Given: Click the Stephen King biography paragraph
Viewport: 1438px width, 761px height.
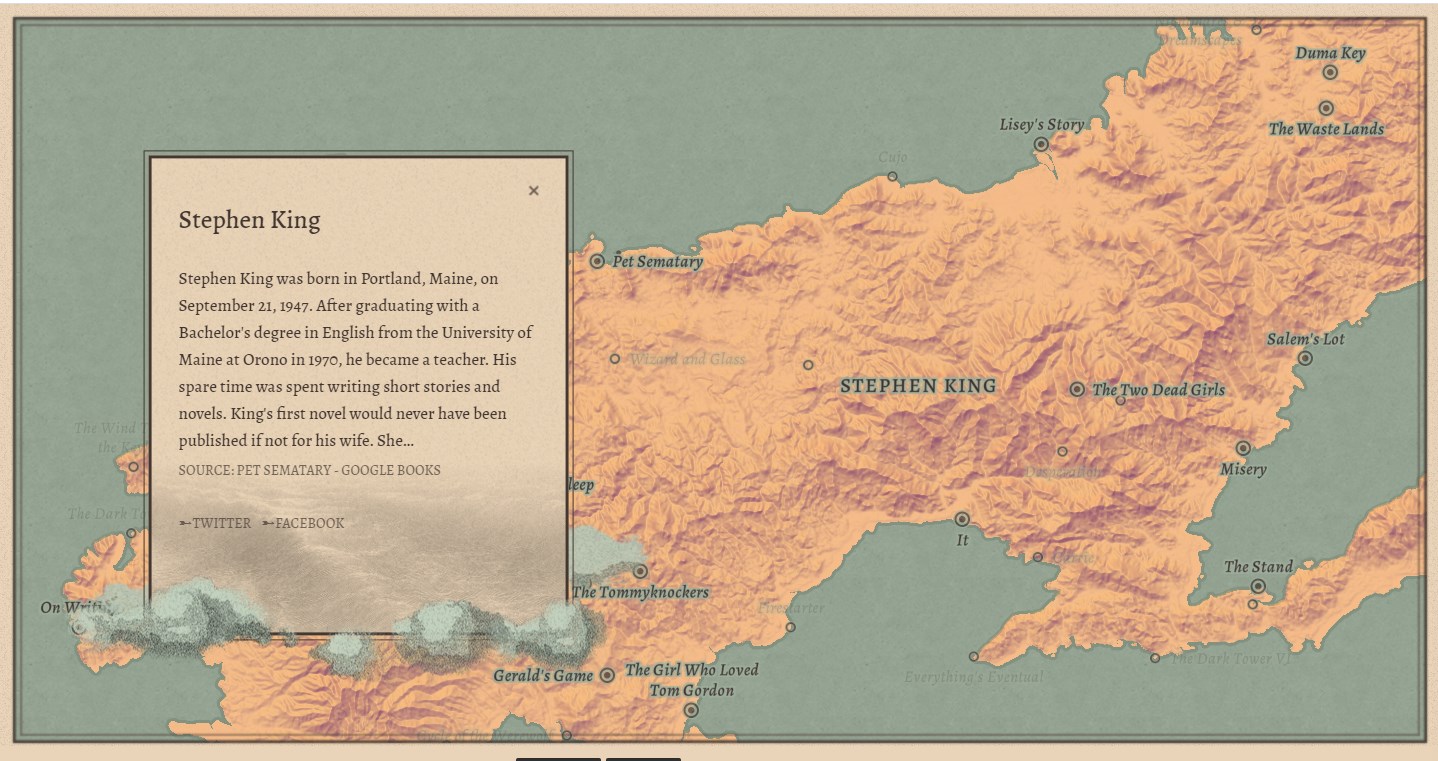Looking at the screenshot, I should 356,359.
